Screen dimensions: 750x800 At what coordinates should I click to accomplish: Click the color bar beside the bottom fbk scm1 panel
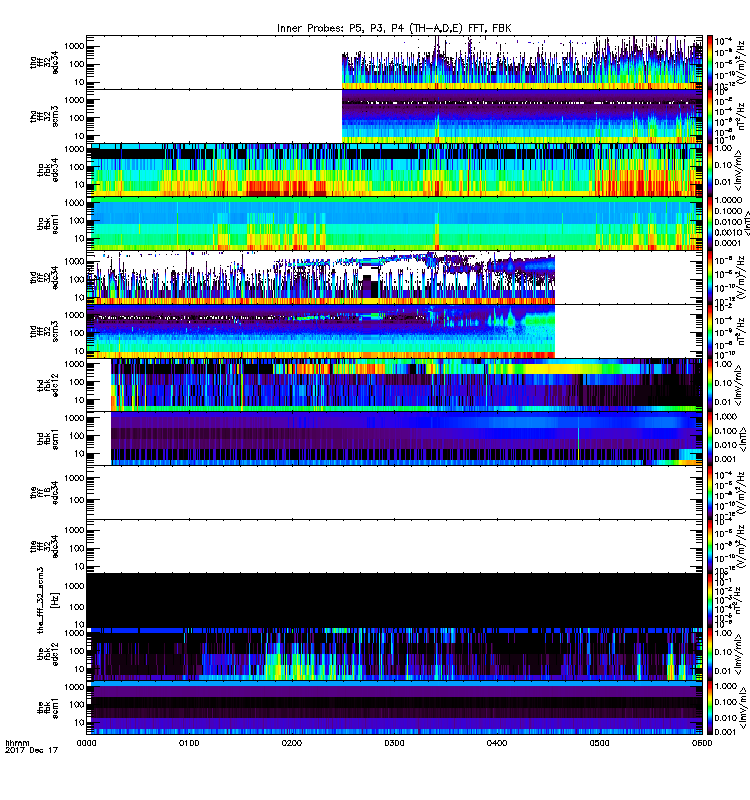tap(709, 708)
